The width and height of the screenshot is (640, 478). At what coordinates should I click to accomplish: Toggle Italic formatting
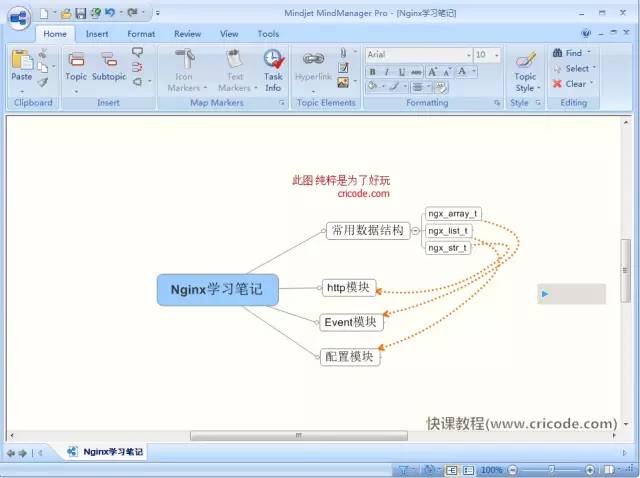click(387, 72)
